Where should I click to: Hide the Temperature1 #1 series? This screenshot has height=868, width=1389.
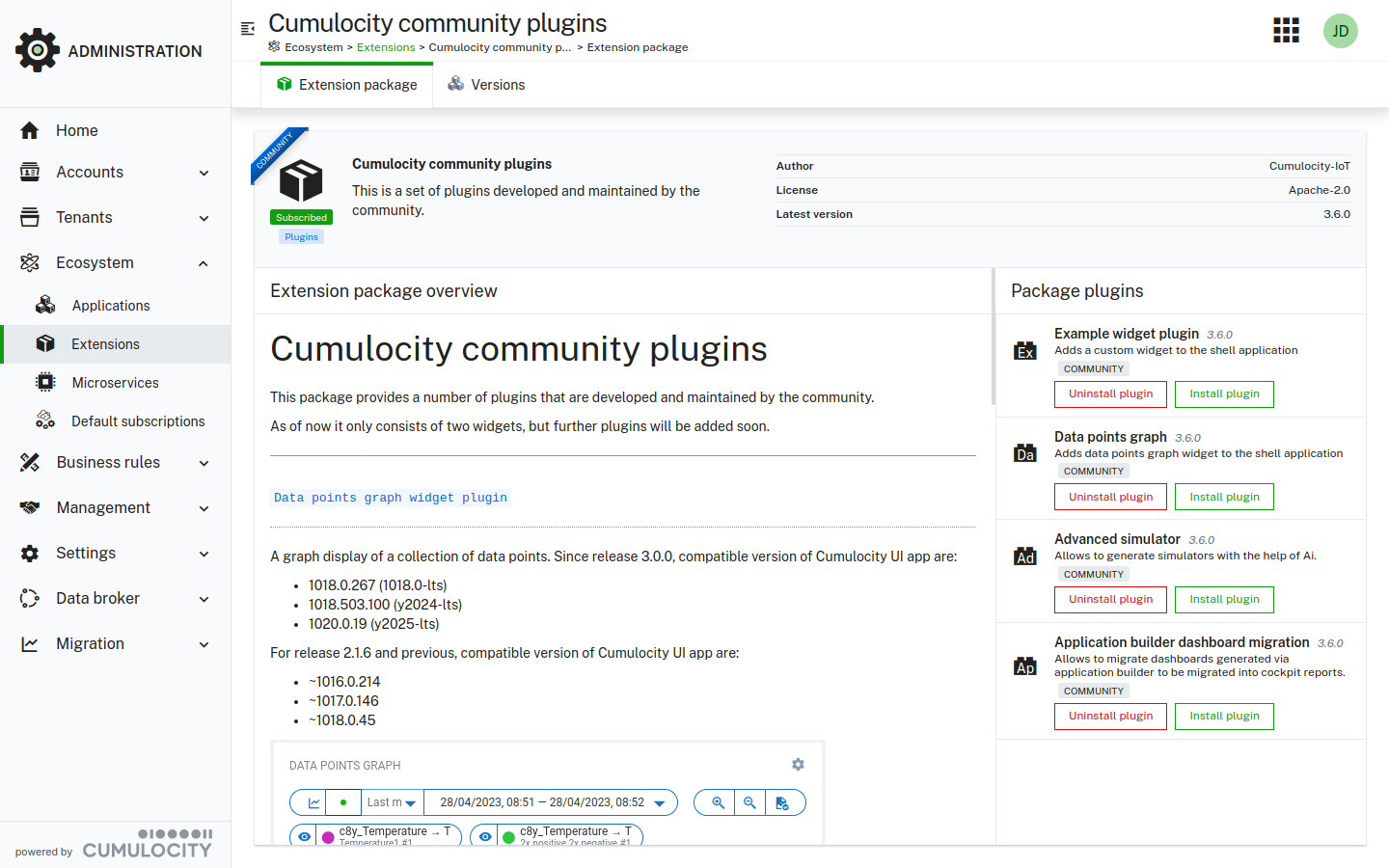click(x=305, y=835)
